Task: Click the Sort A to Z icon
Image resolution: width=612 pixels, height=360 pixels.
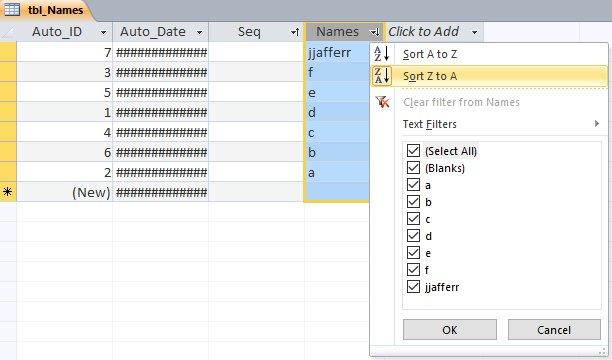Action: (x=382, y=54)
